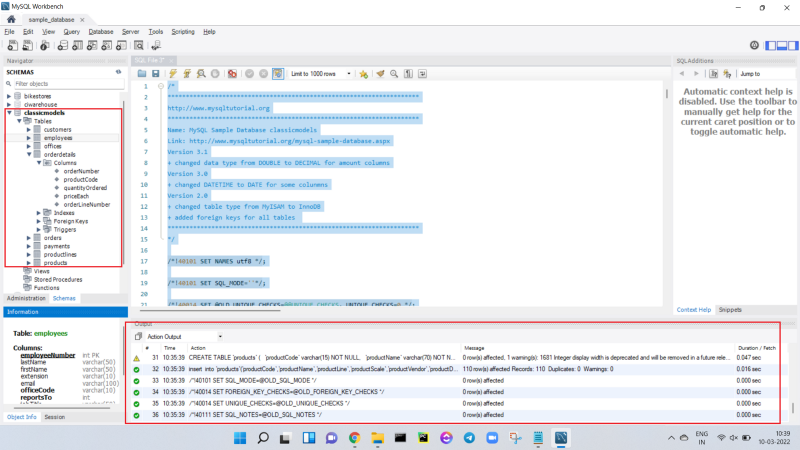800x450 pixels.
Task: Go back in context help navigation
Action: [x=682, y=74]
